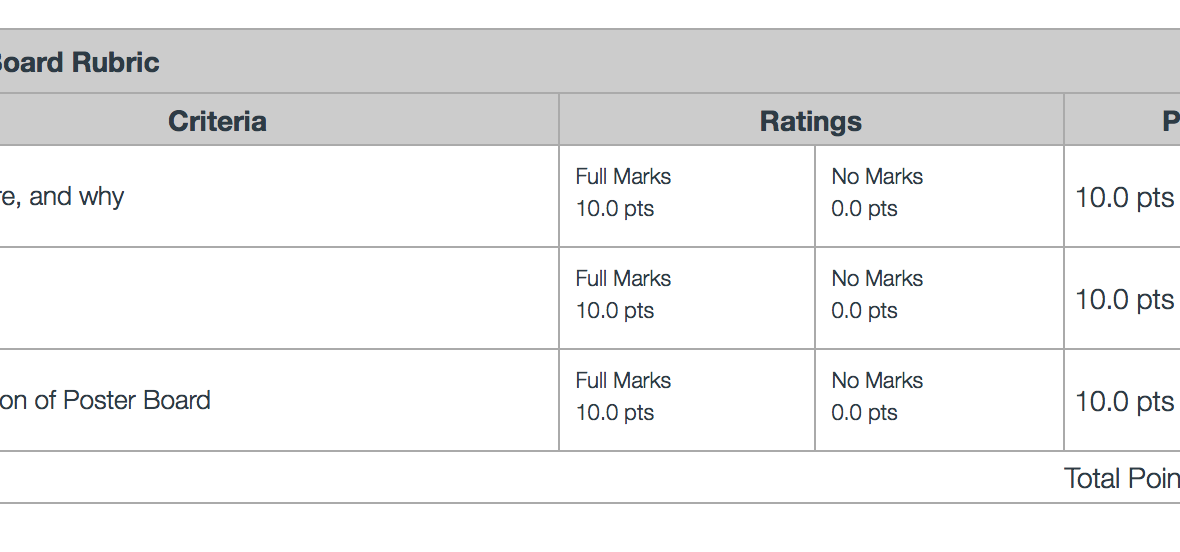This screenshot has width=1180, height=552.
Task: Click the 10.0 pts score in second row
Action: coord(1124,300)
